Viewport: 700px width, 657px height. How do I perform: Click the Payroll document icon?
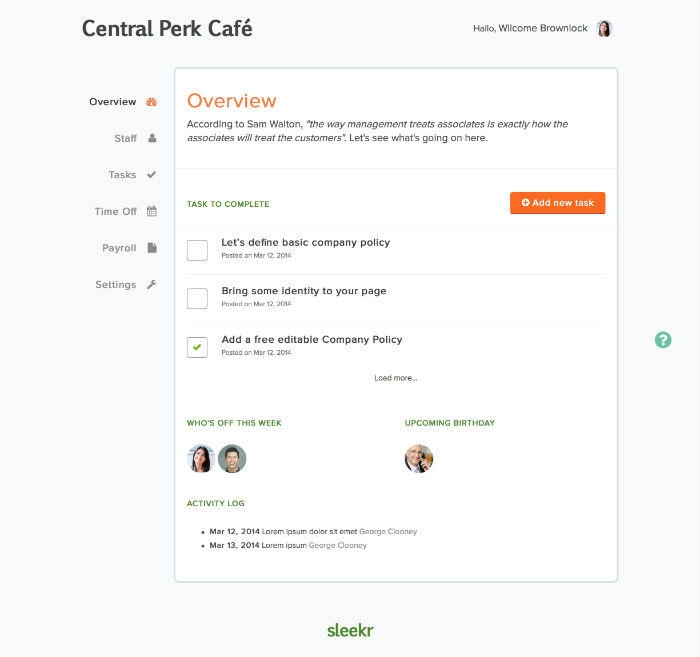pos(152,248)
